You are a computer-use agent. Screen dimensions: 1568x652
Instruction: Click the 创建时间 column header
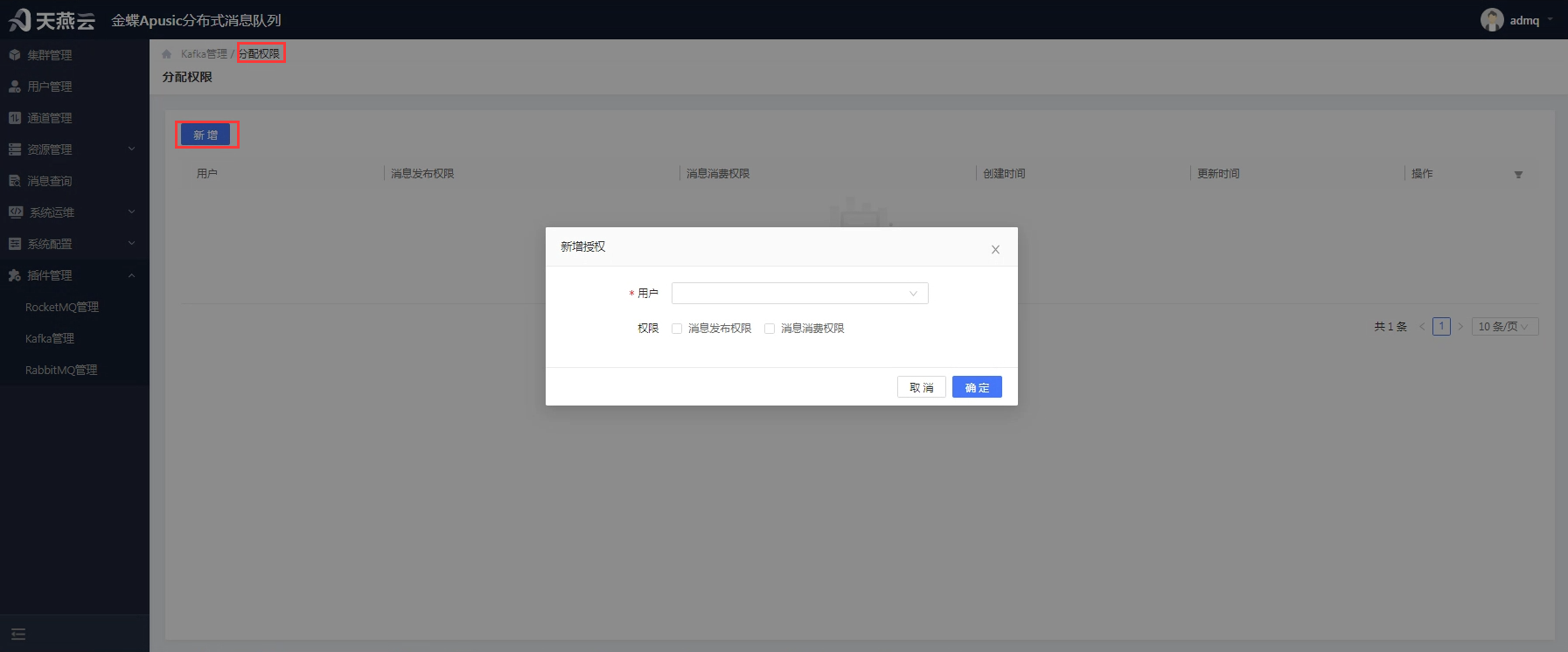coord(1004,174)
